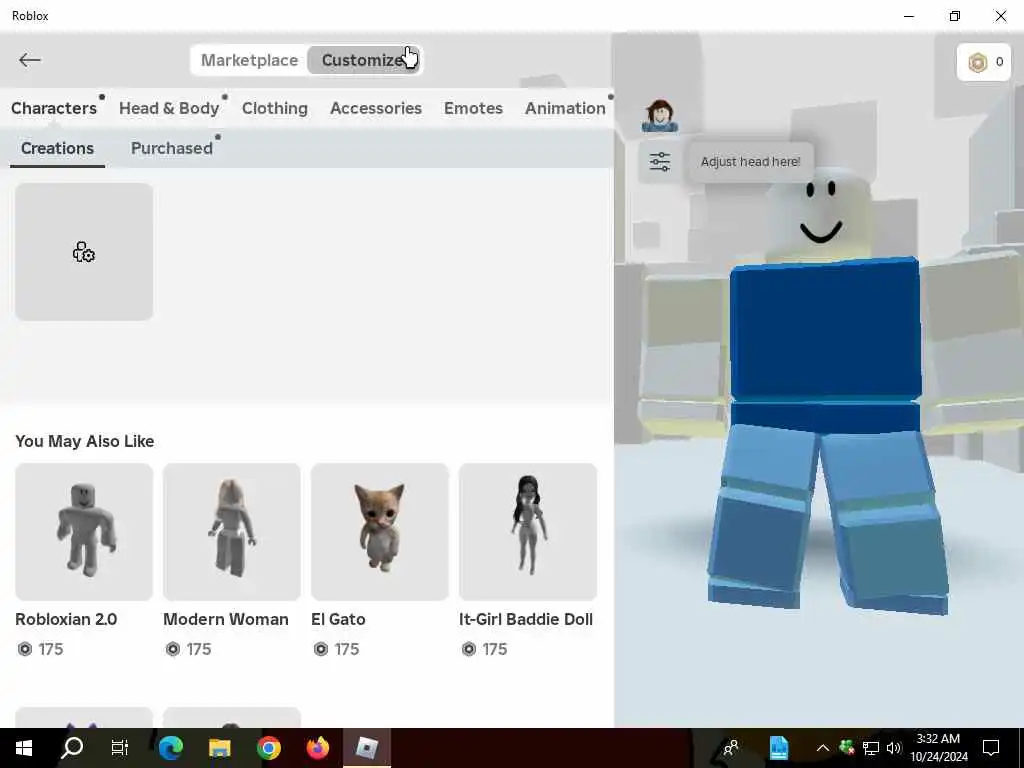
Task: Open the Head & Body tab
Action: 169,108
